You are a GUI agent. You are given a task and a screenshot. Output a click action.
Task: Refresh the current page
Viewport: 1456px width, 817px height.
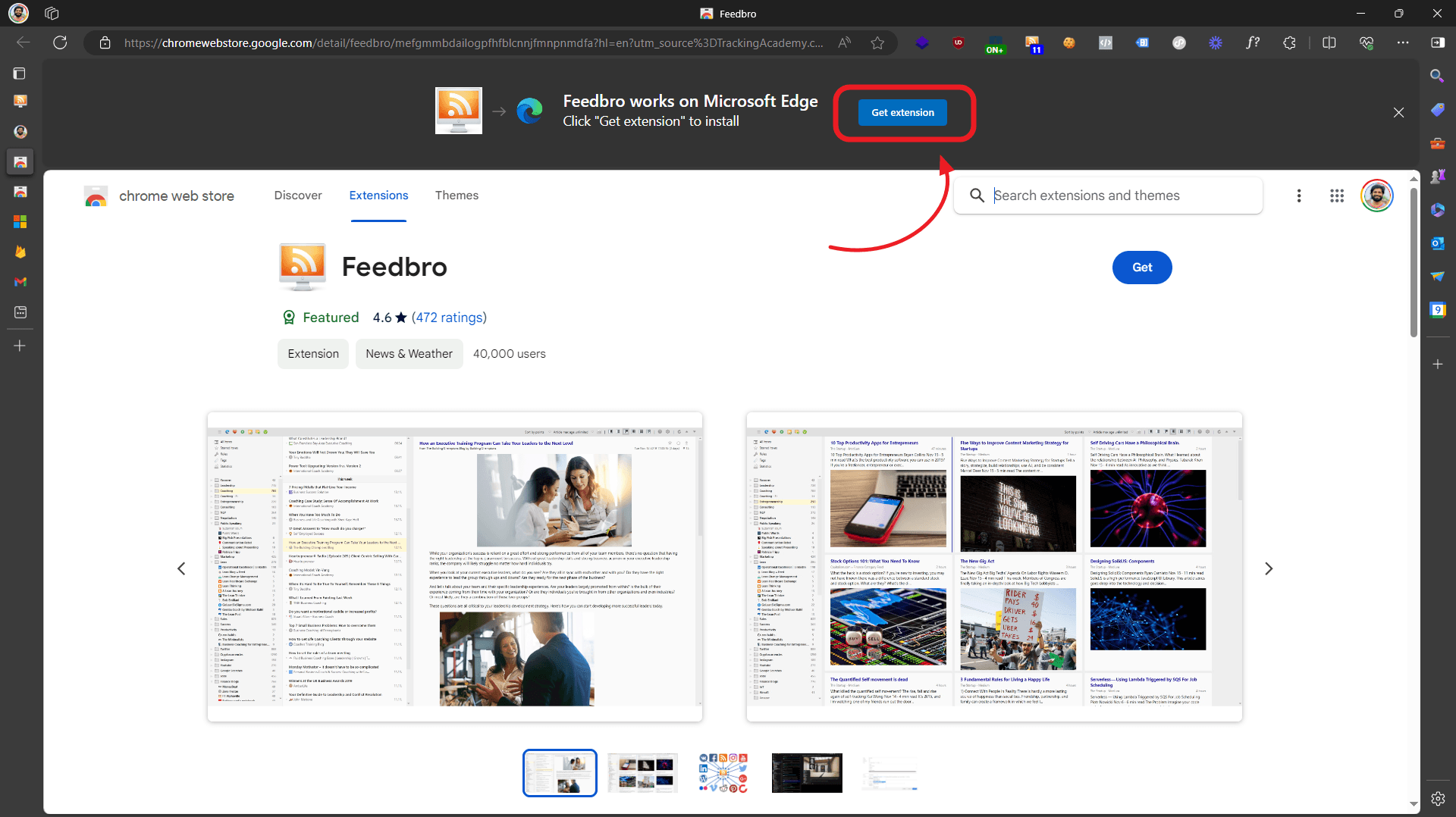[x=60, y=43]
